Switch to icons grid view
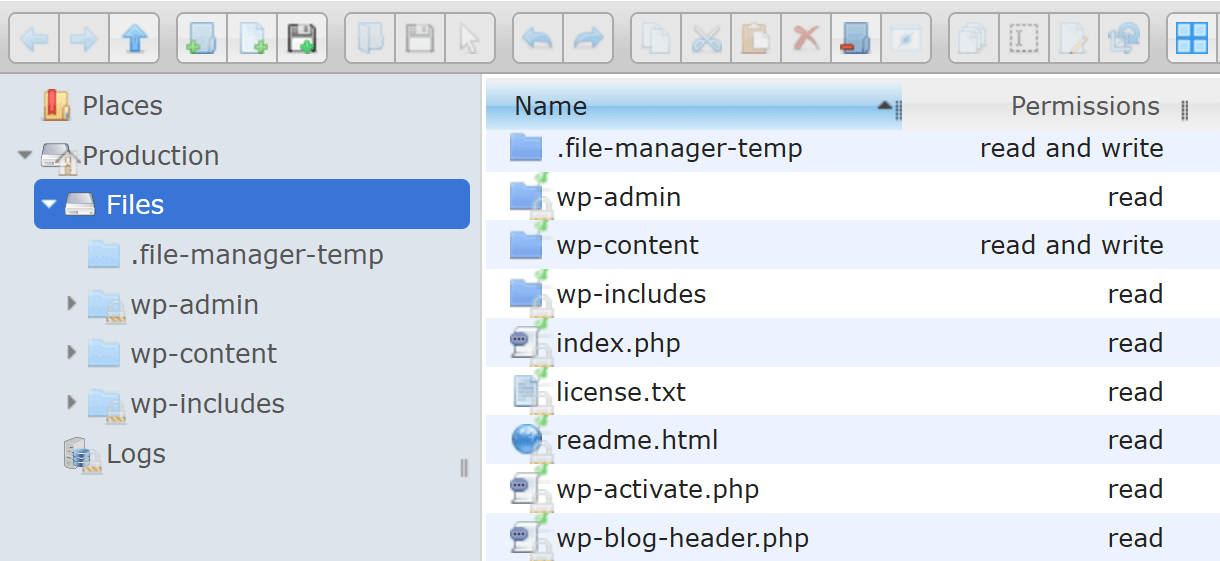 click(1192, 39)
